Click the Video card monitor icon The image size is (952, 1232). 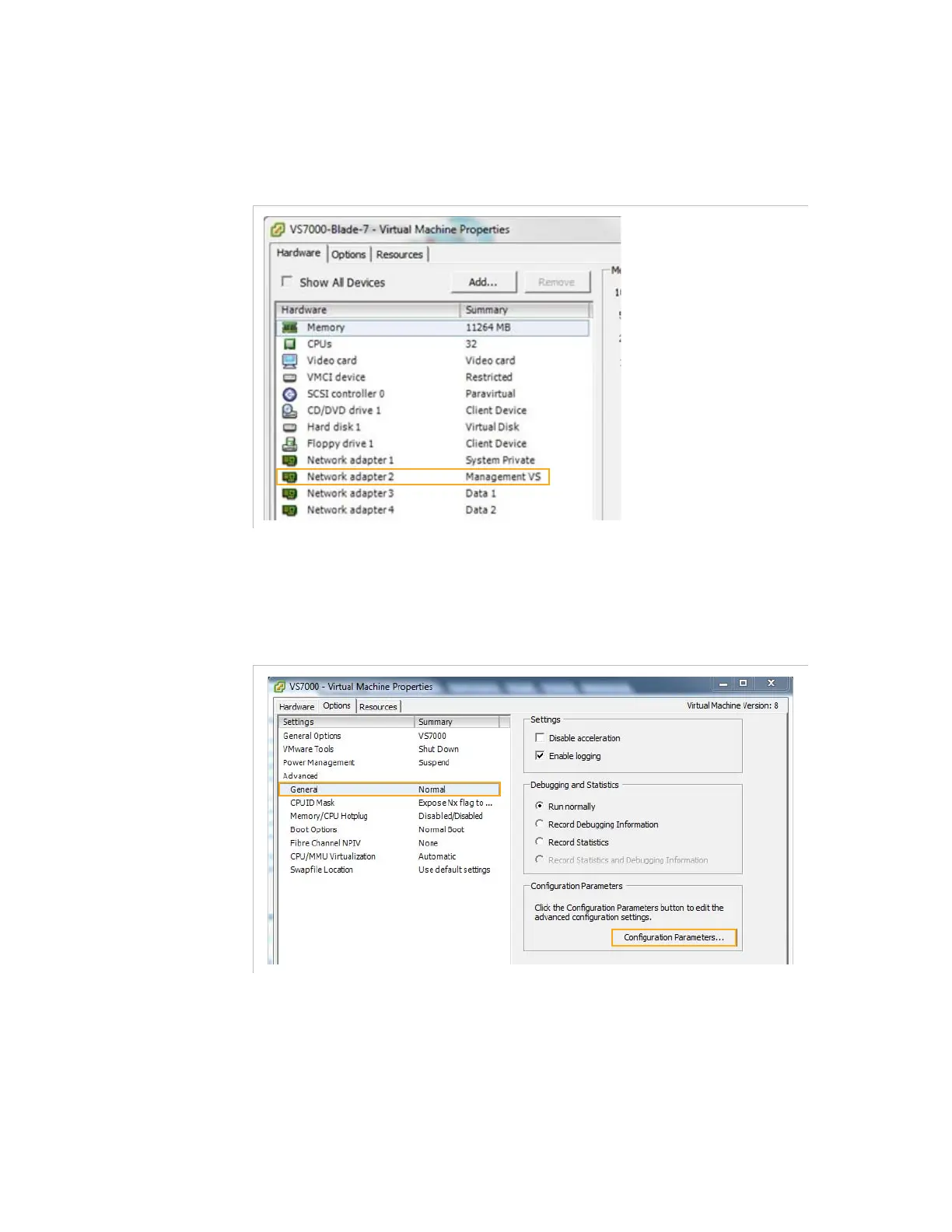[x=289, y=361]
